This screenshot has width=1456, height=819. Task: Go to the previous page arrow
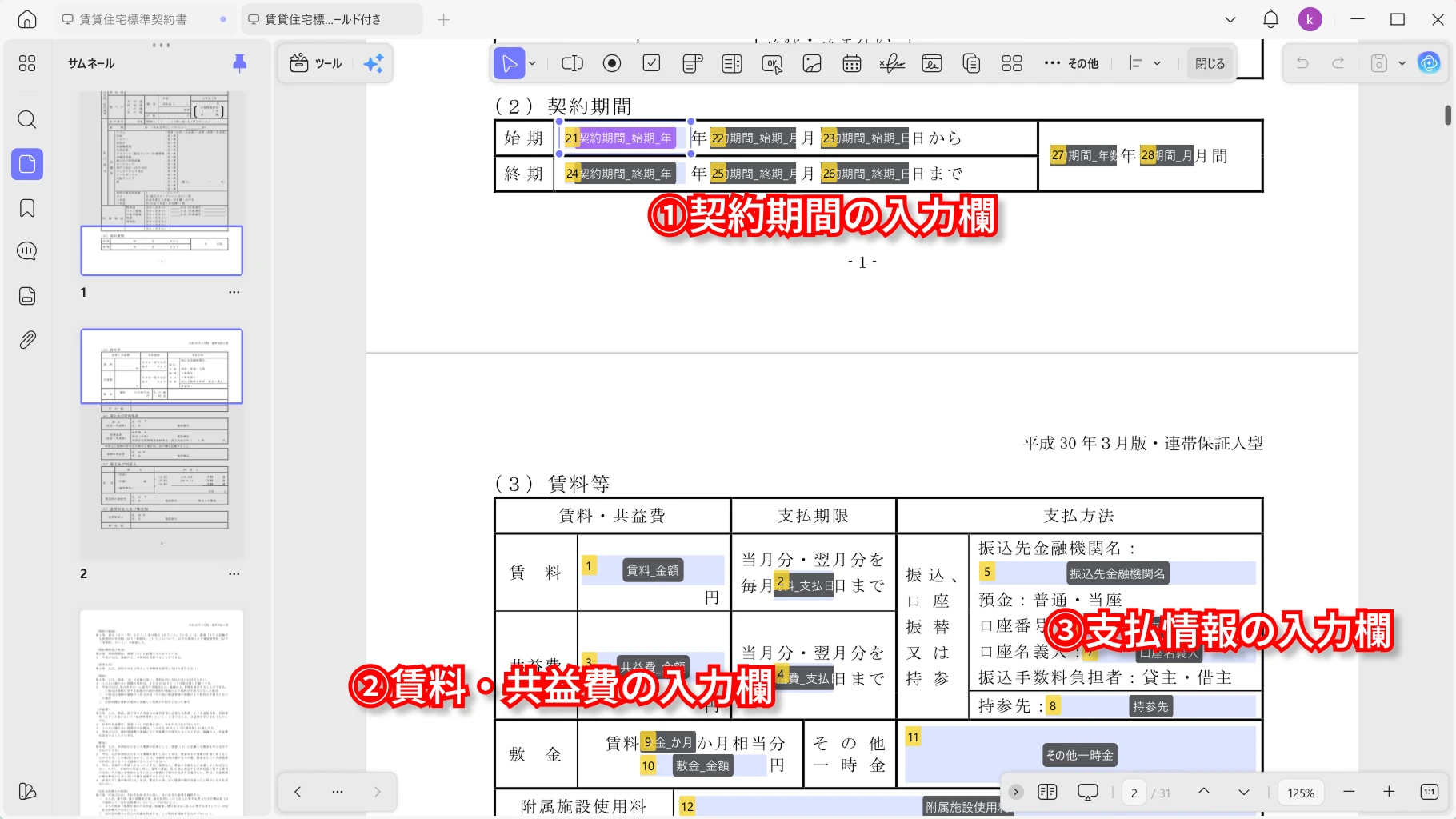click(x=1204, y=792)
